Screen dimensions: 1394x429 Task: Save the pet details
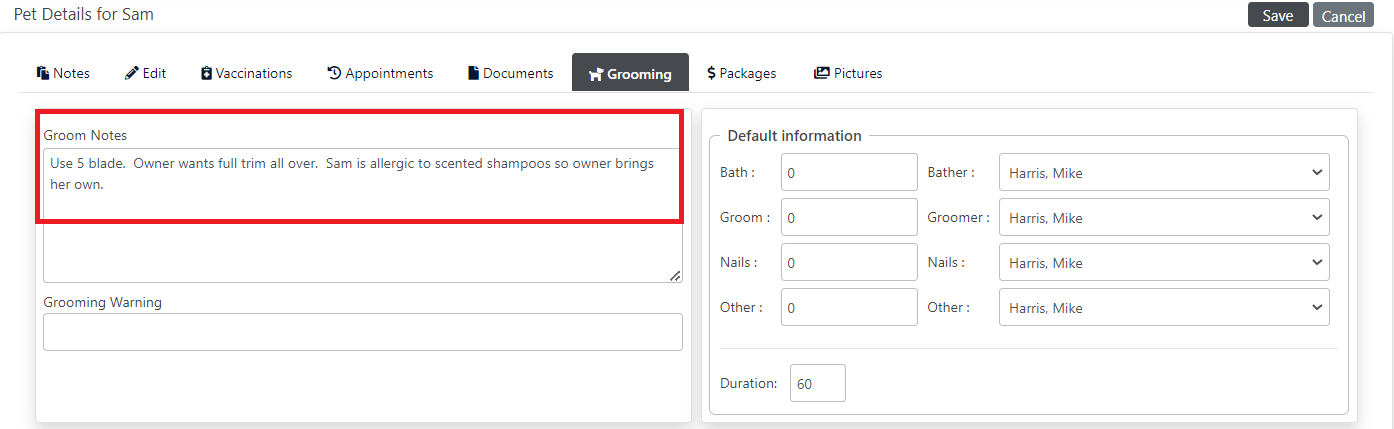pyautogui.click(x=1278, y=15)
